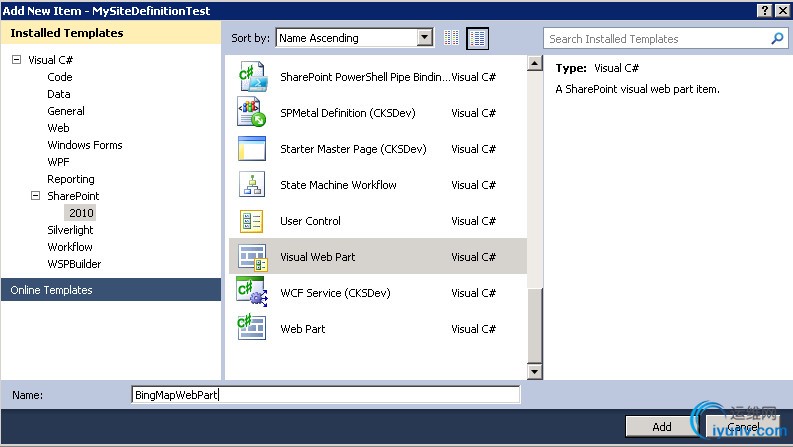Open the dialog help question mark
793x447 pixels.
765,10
